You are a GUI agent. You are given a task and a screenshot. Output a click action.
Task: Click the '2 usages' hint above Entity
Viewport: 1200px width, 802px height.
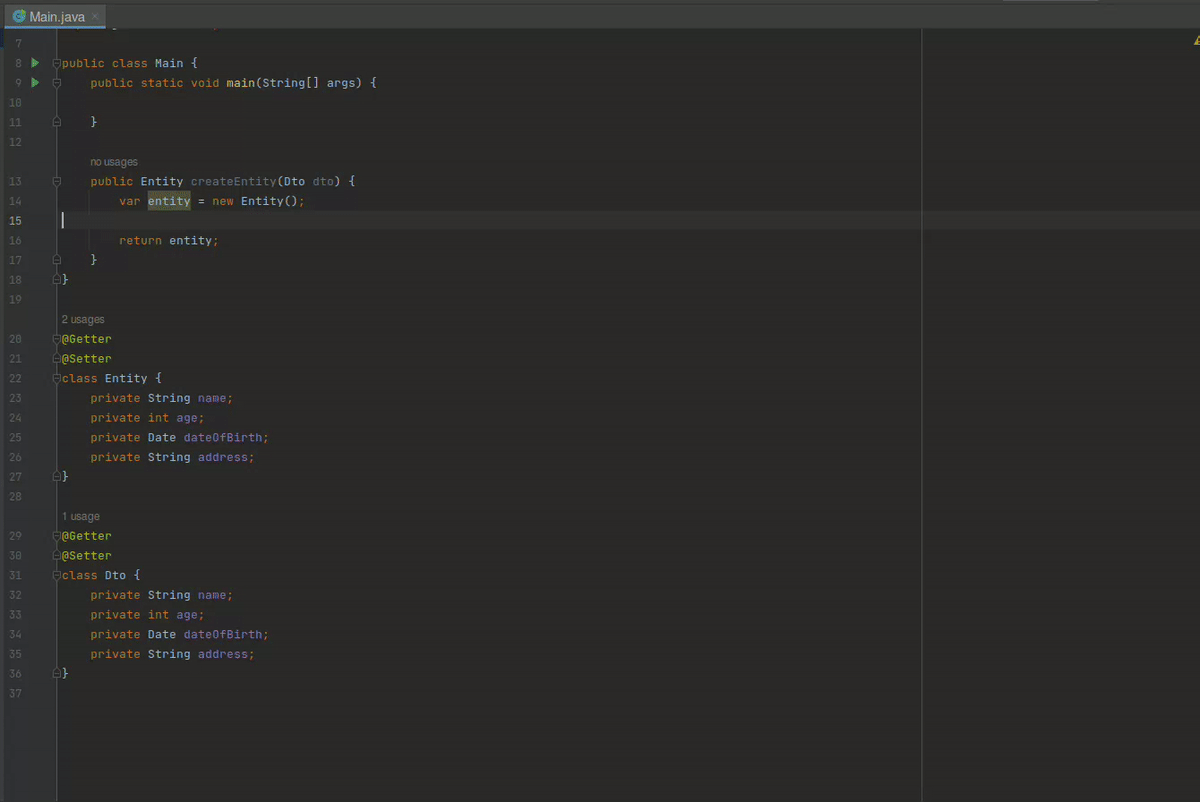coord(83,320)
